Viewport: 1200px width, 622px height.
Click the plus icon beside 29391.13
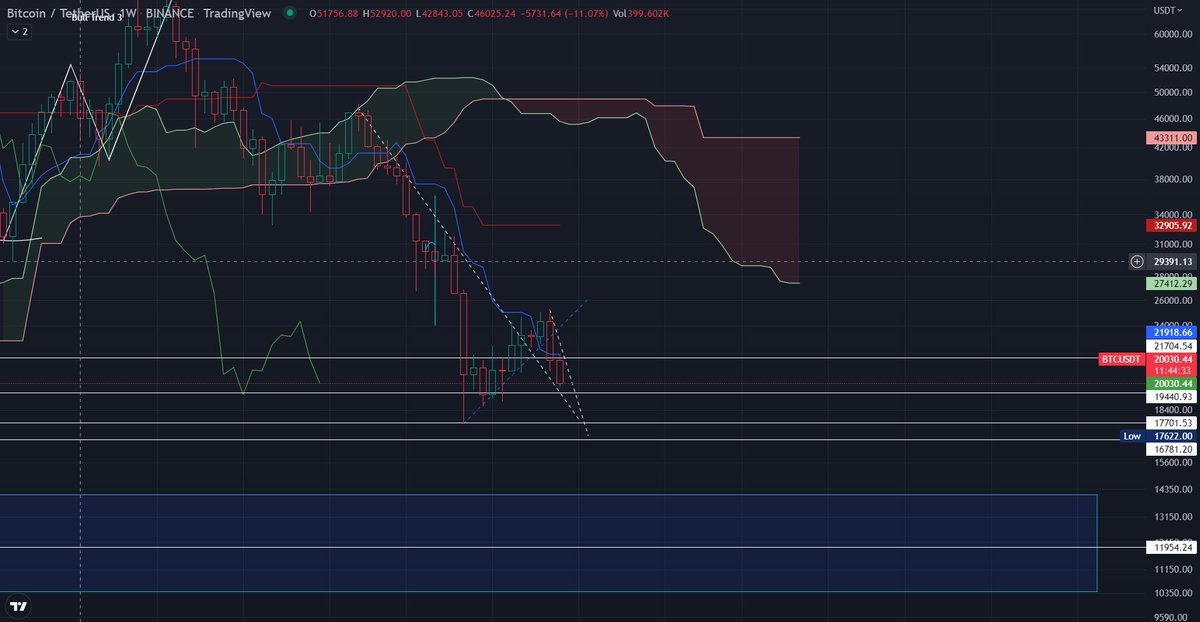pyautogui.click(x=1137, y=261)
